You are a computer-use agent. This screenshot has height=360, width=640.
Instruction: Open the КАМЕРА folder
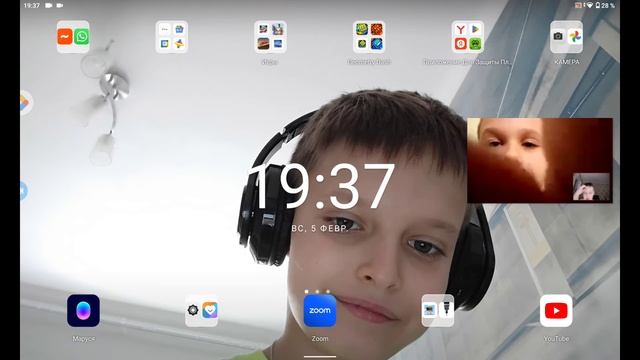click(566, 37)
